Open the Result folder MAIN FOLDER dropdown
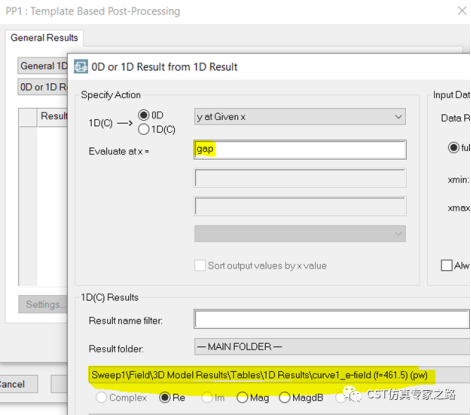This screenshot has height=415, width=471. click(x=332, y=347)
